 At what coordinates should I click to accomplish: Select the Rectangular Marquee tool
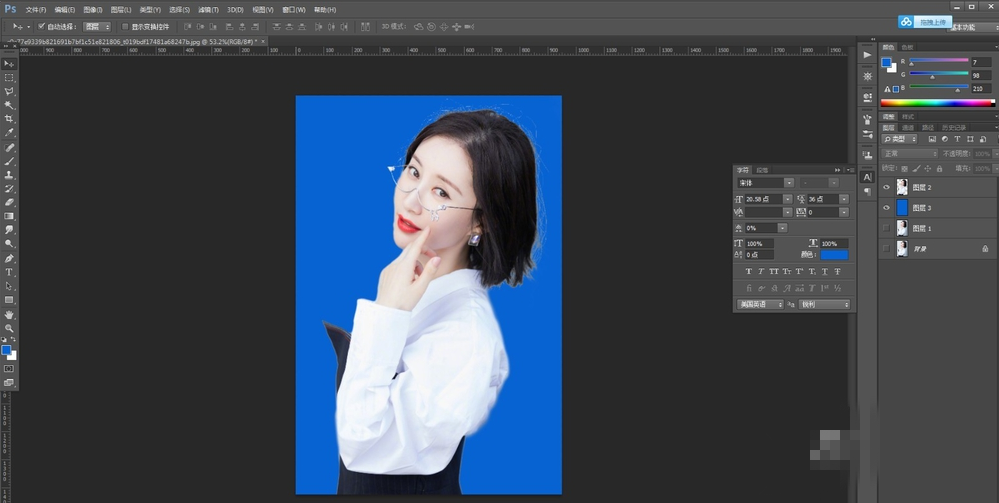[10, 77]
